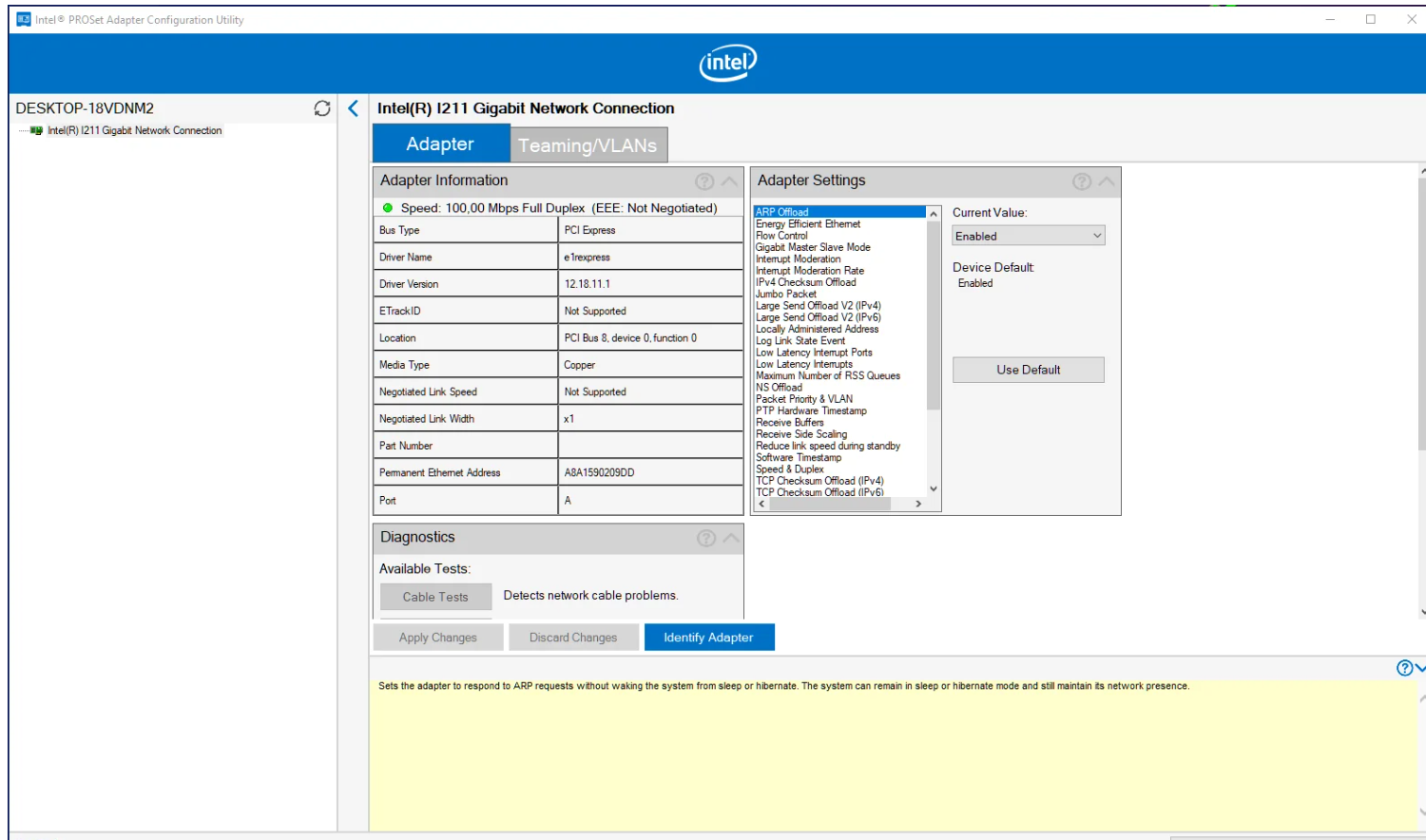Click the Driver Version value 12.18.11.1

pyautogui.click(x=588, y=284)
